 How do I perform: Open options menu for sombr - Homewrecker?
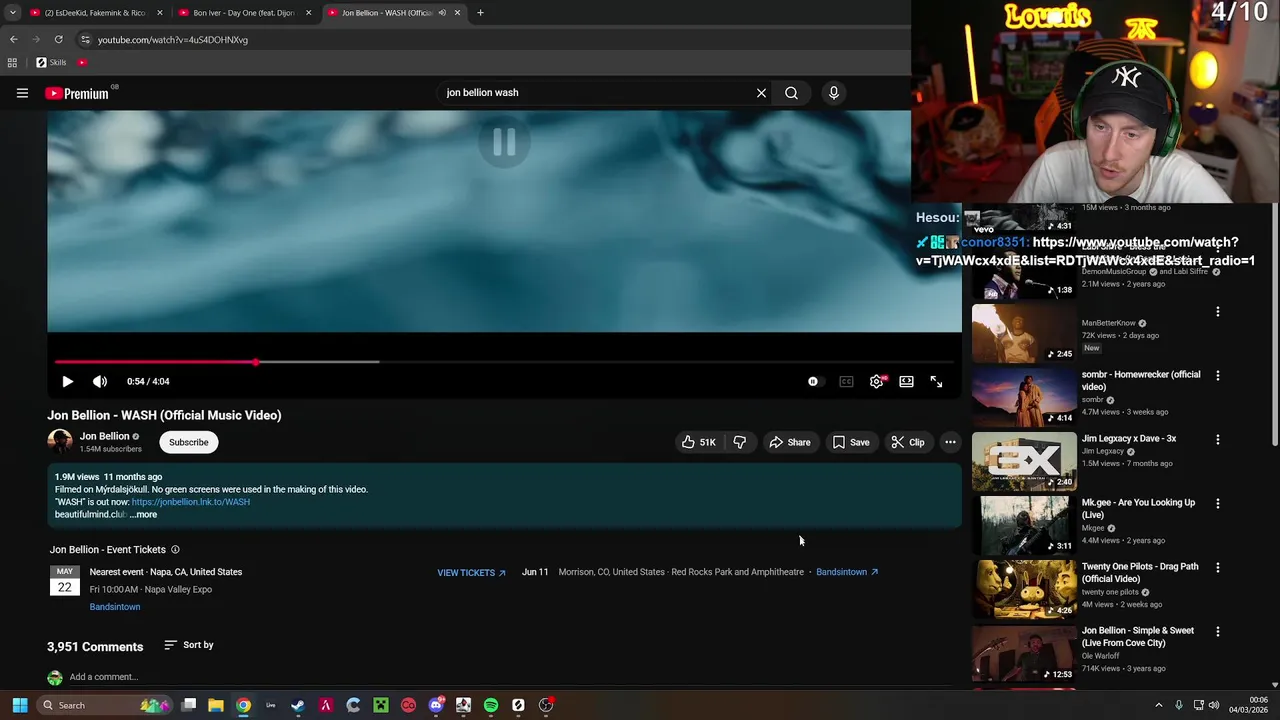[x=1218, y=376]
